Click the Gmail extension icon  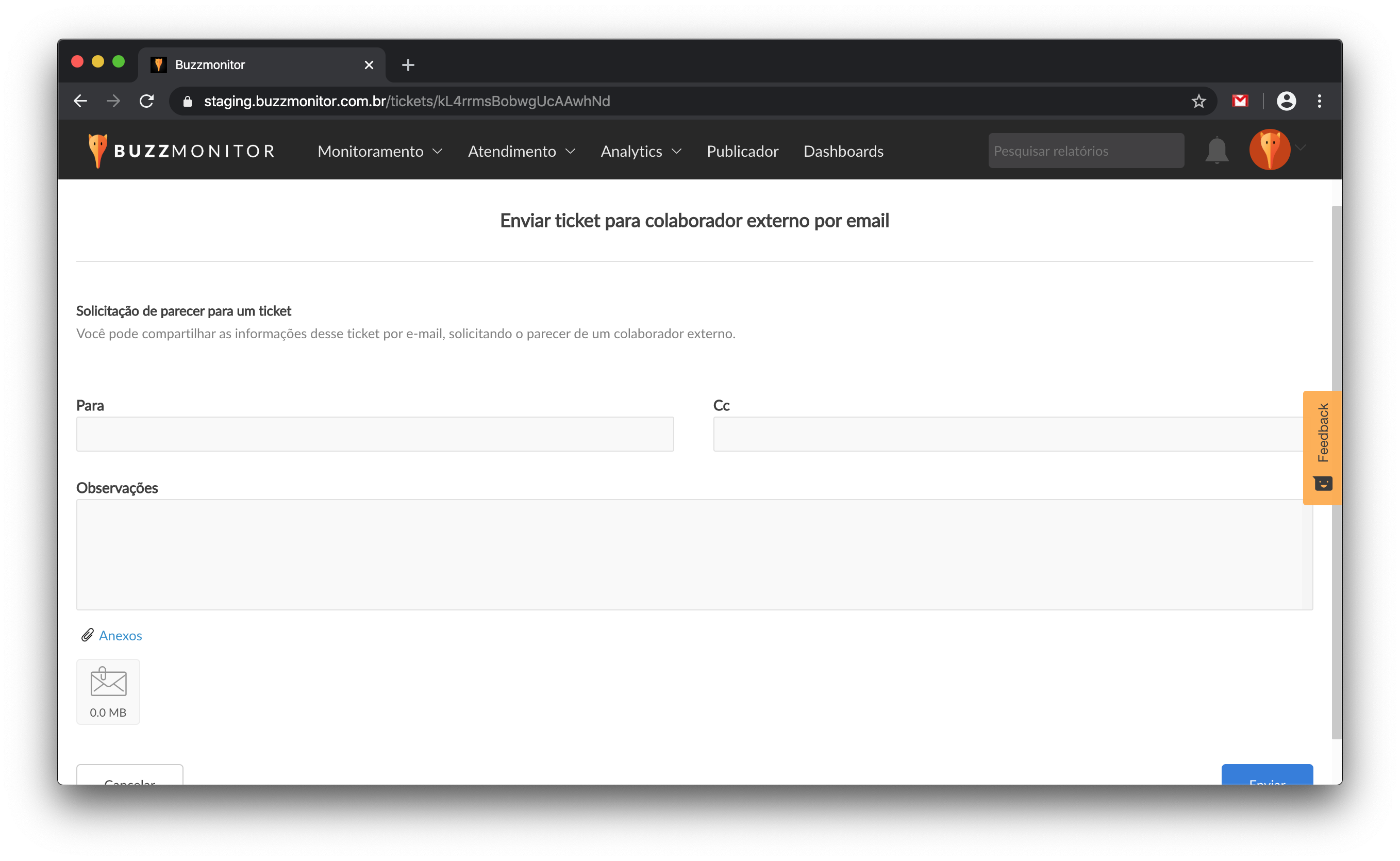(1240, 102)
